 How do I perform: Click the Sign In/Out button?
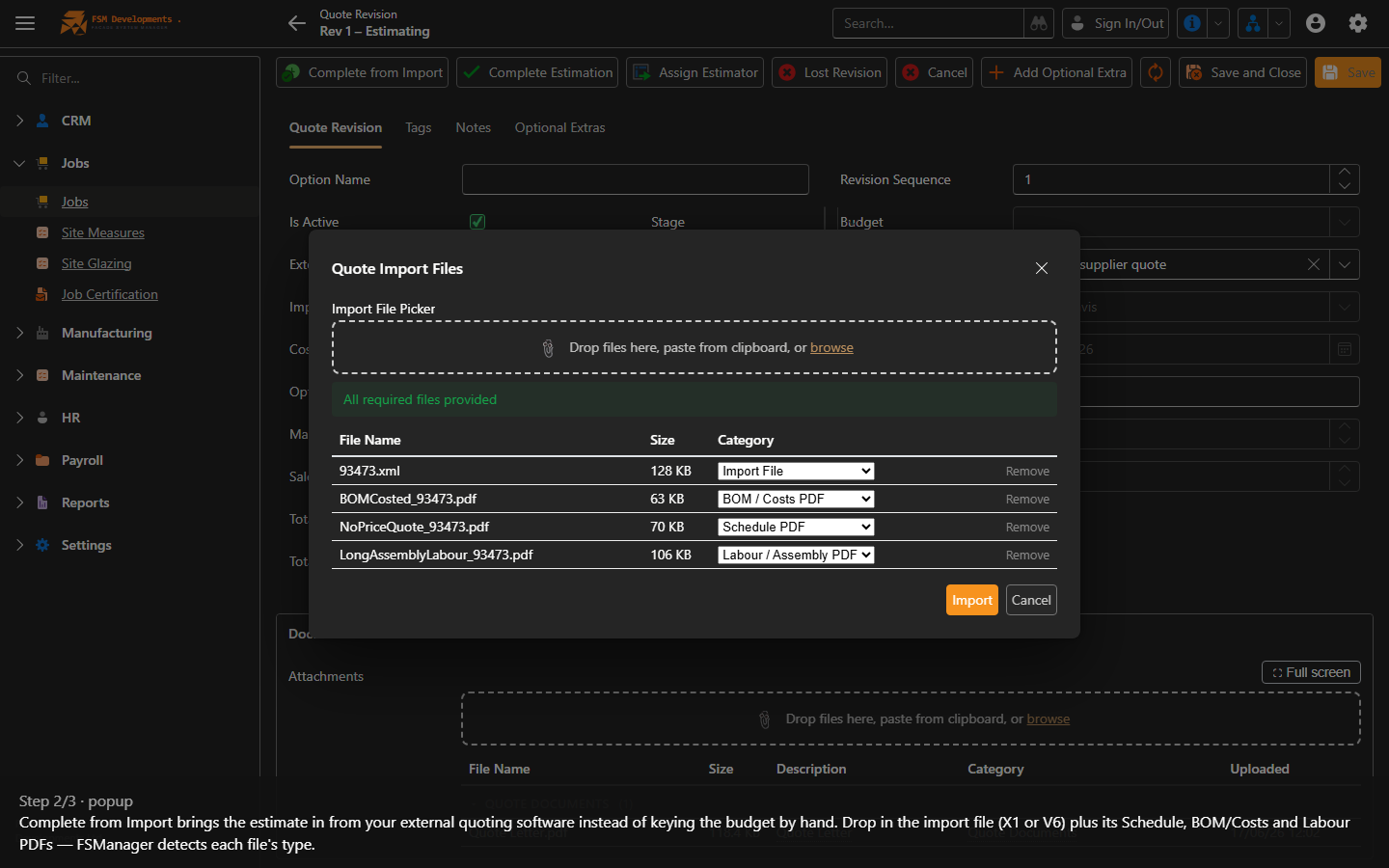pos(1115,23)
